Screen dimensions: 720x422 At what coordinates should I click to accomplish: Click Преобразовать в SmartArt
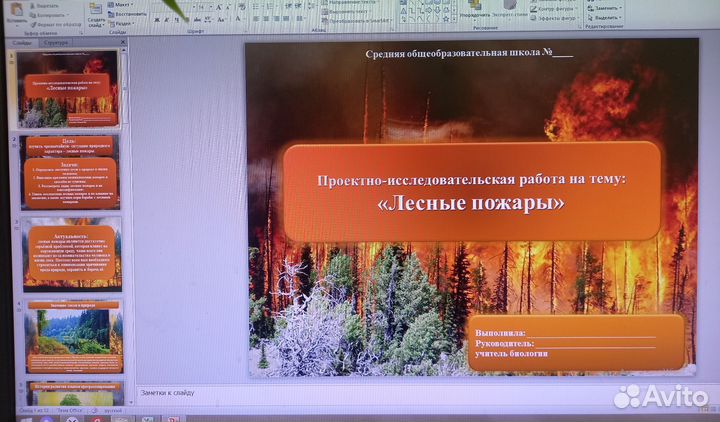(357, 21)
